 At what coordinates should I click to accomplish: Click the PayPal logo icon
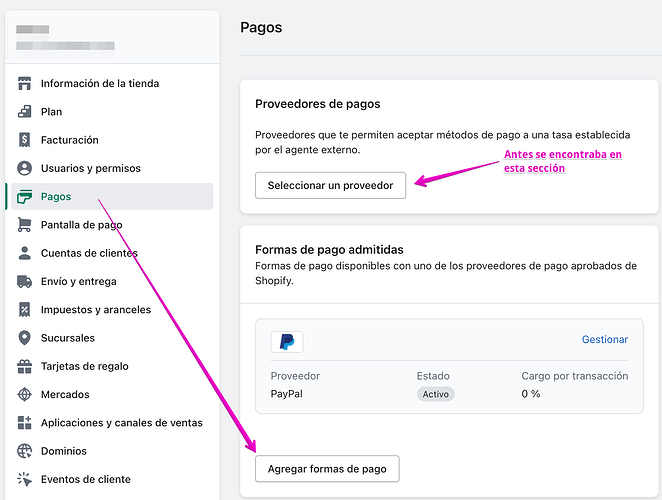pyautogui.click(x=287, y=342)
